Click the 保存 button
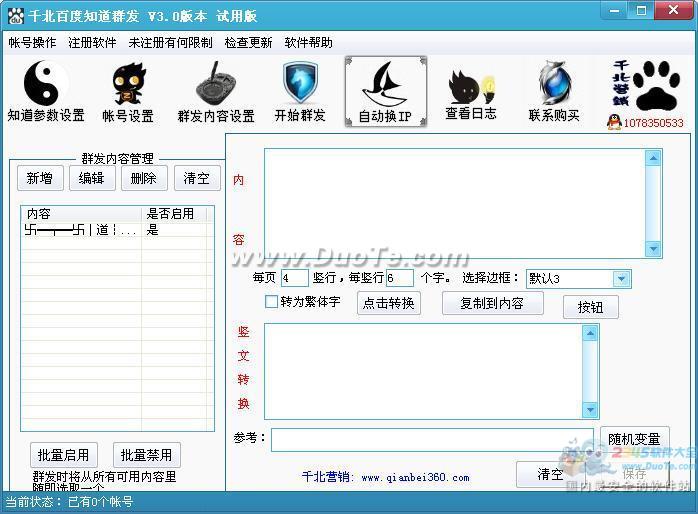The image size is (698, 514). (x=634, y=474)
